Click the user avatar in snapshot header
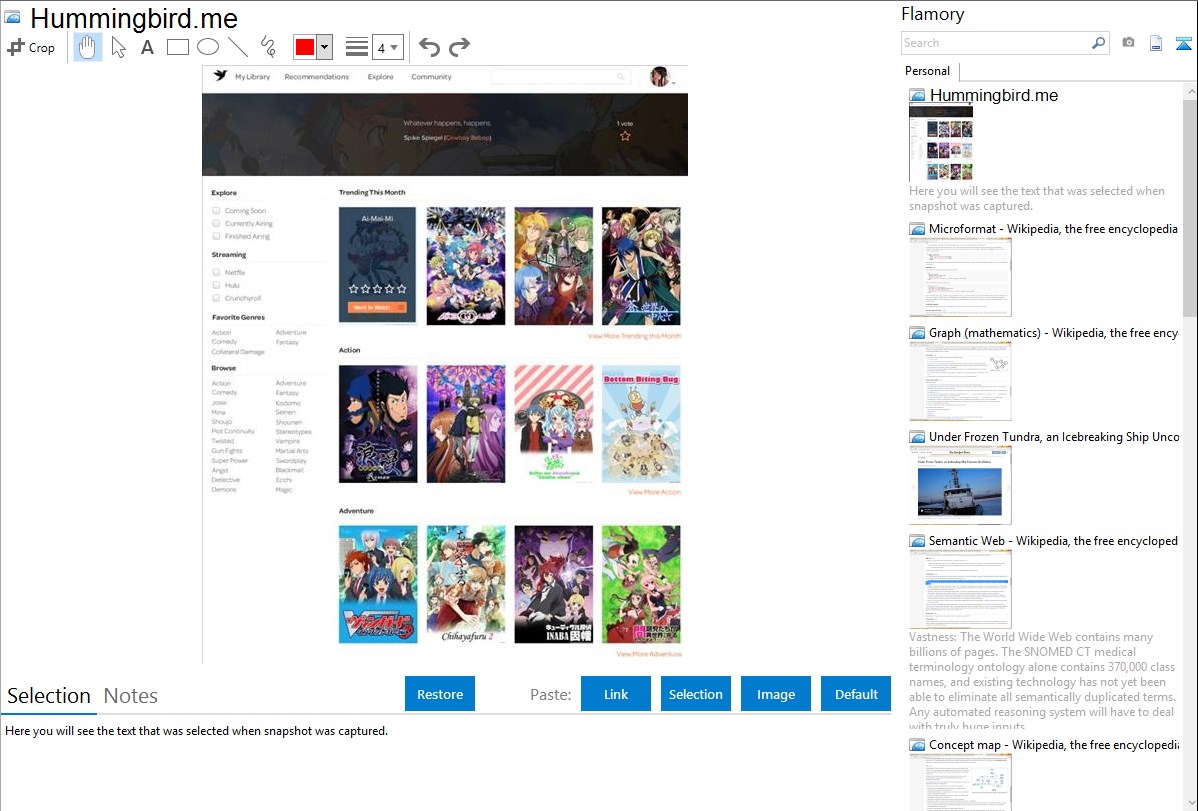The width and height of the screenshot is (1198, 811). [659, 76]
